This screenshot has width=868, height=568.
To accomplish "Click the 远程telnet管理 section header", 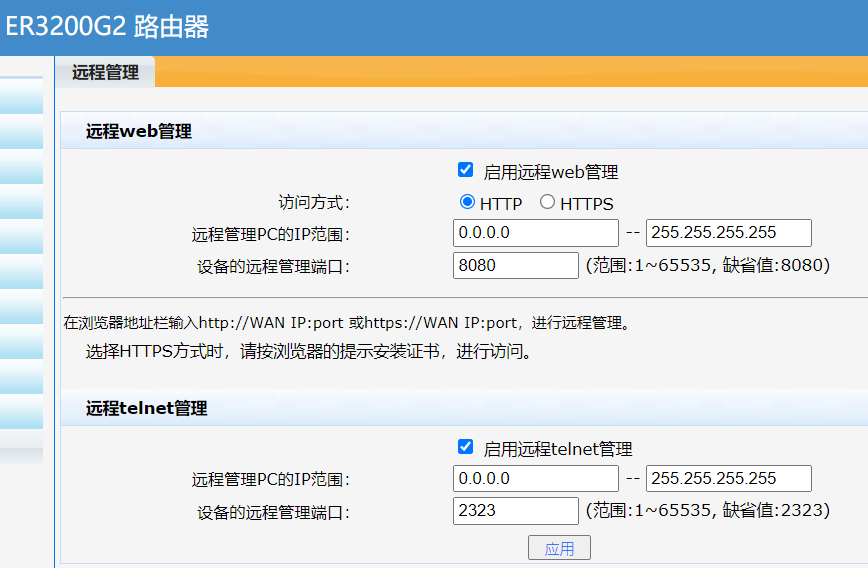I will point(146,408).
